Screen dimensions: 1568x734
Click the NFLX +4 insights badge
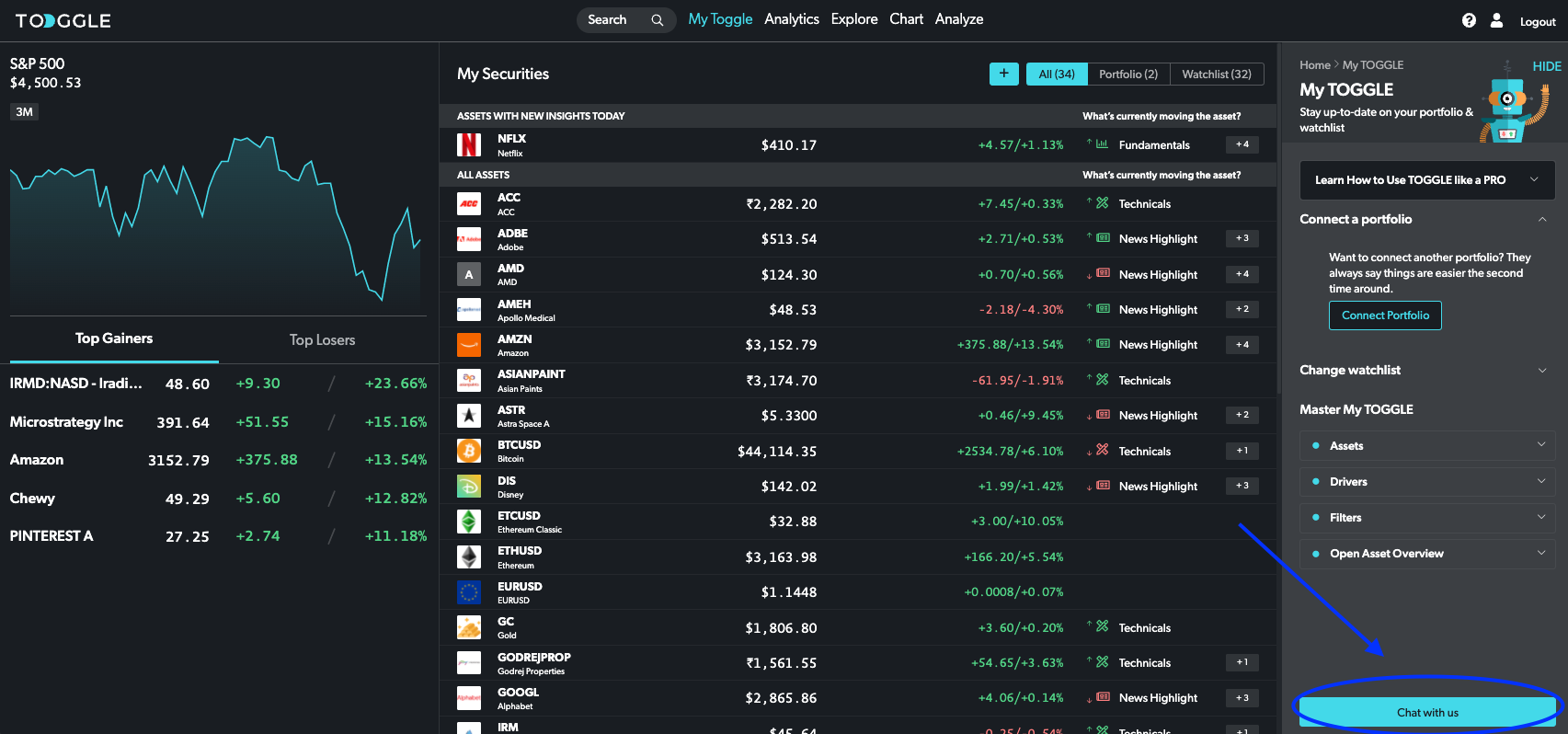click(1242, 144)
